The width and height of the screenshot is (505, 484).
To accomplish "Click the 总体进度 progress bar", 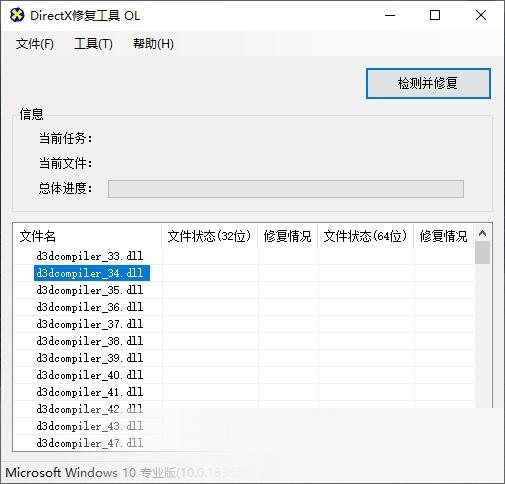I will [286, 189].
